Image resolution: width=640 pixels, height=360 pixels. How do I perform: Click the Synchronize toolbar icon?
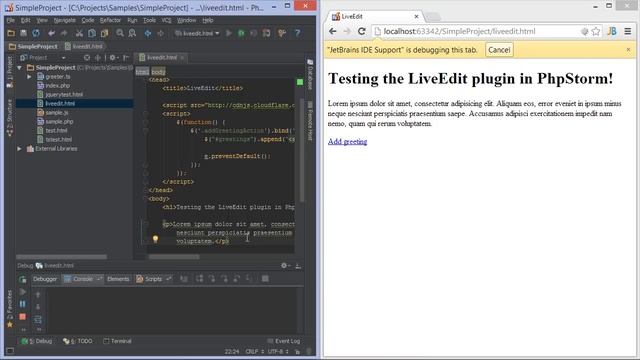36,33
